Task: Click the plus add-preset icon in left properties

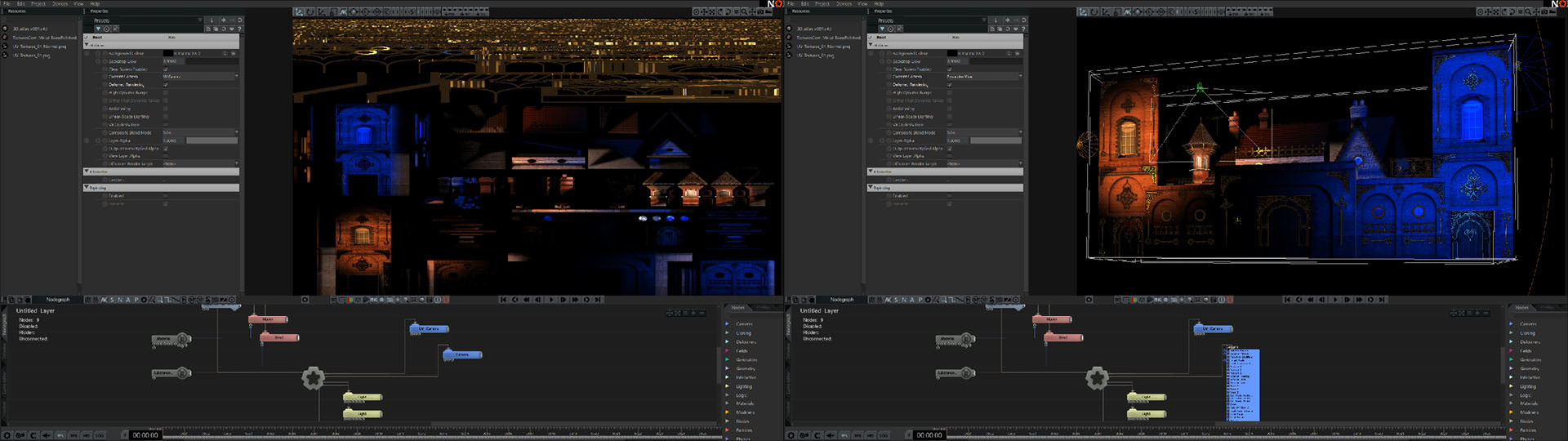Action: pos(223,20)
